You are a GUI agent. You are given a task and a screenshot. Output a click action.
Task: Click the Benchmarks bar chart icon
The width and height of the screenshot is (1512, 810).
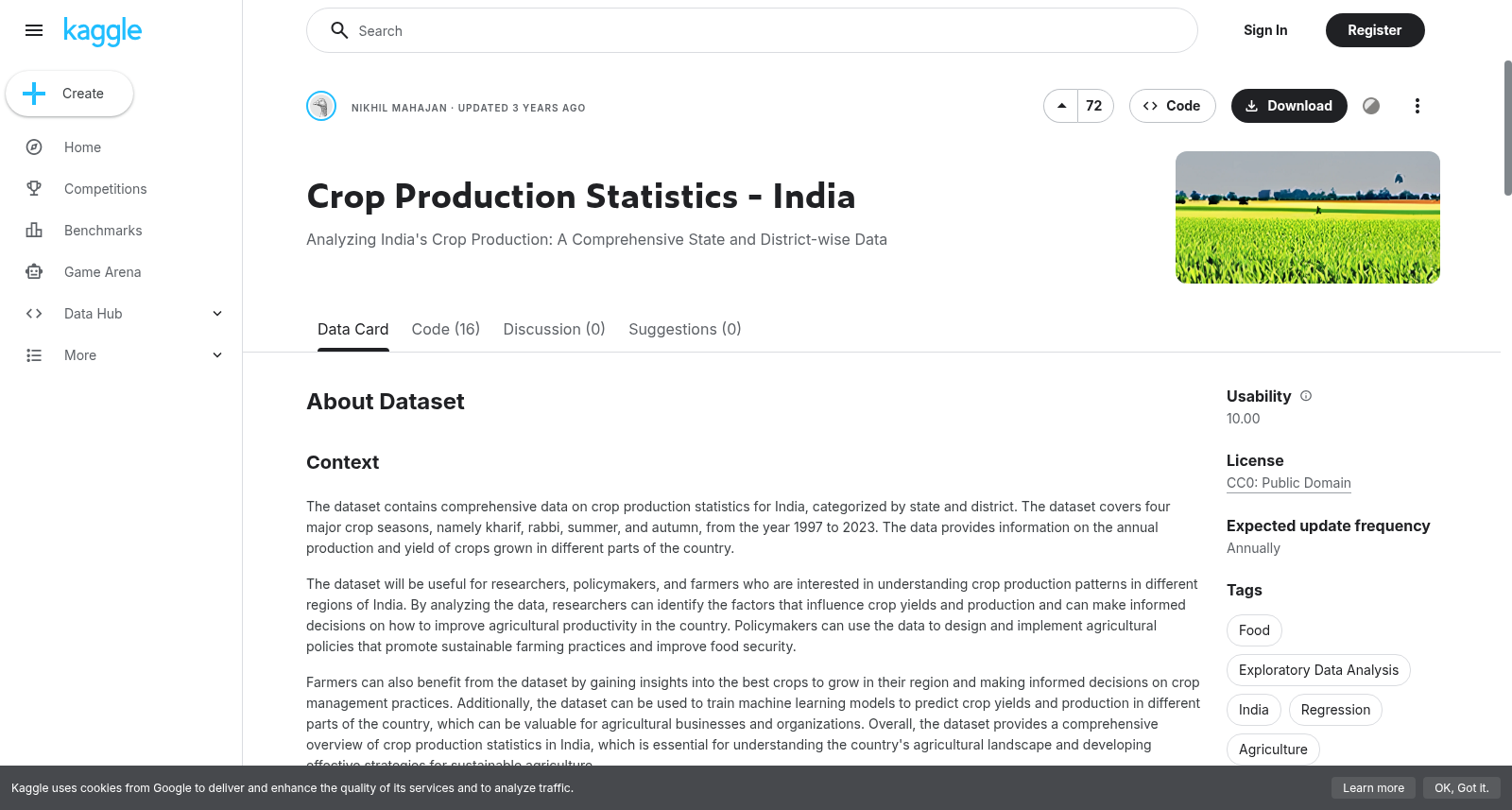pyautogui.click(x=34, y=231)
